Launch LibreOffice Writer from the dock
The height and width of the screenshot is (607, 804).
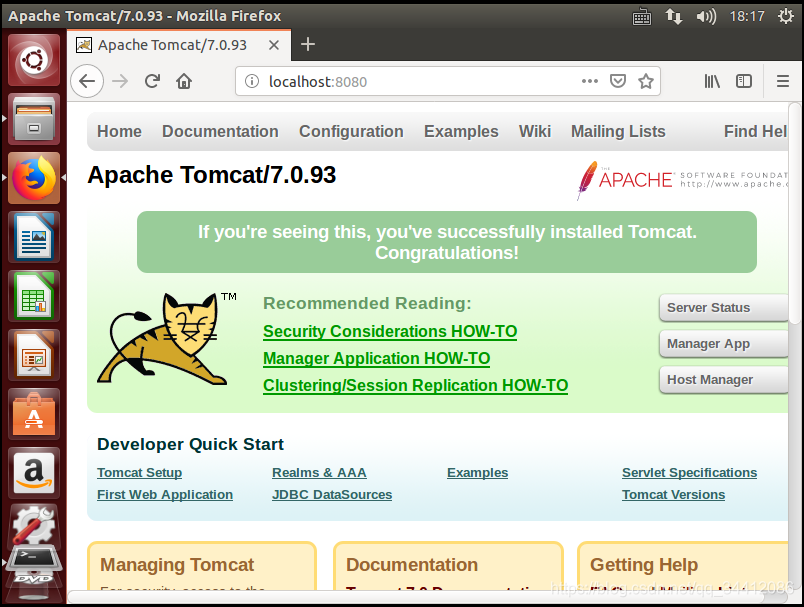34,237
